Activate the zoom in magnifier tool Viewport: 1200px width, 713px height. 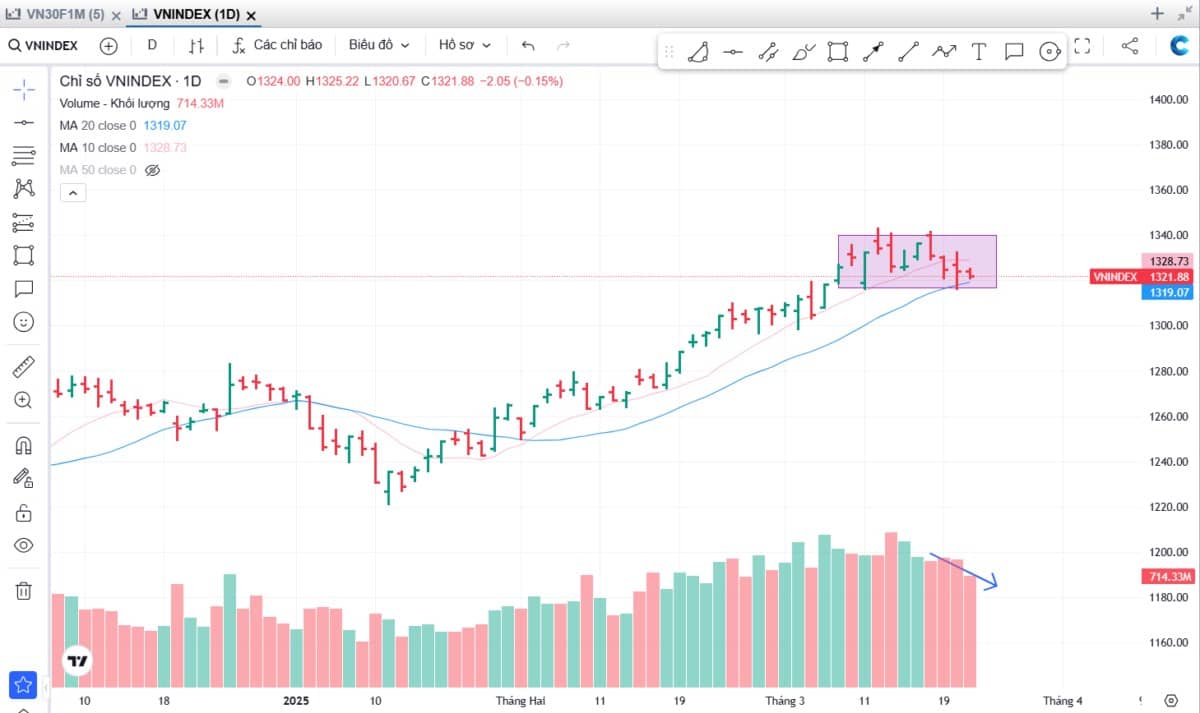coord(24,400)
